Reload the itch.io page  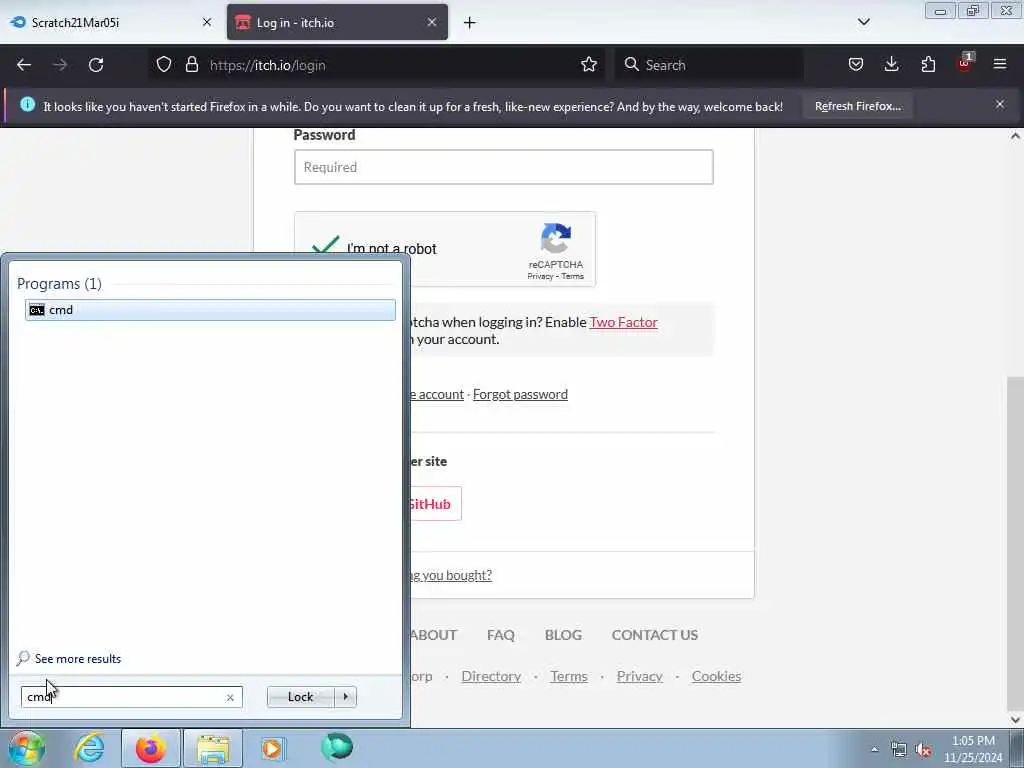coord(96,65)
